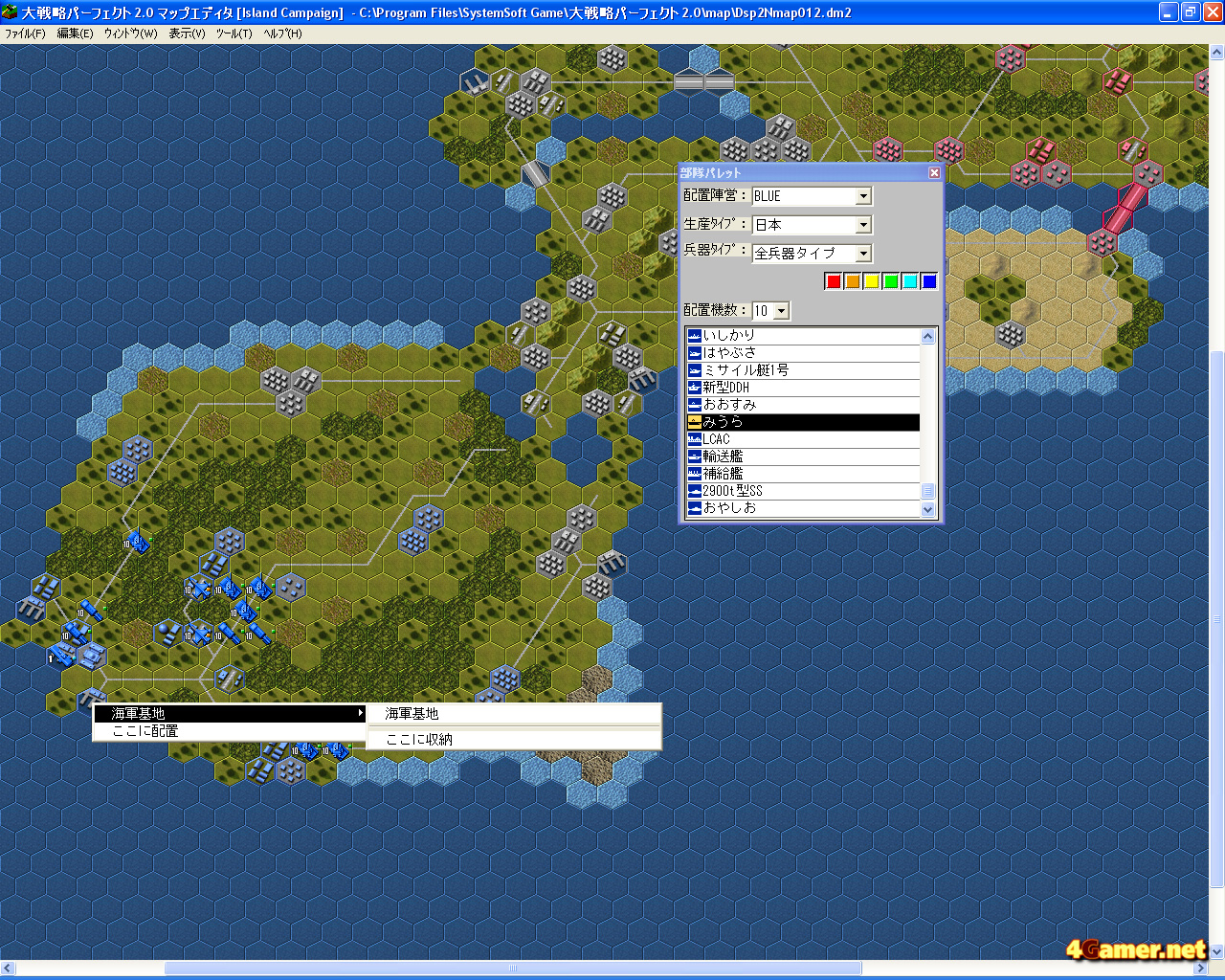
Task: Open the ファイル(F) menu
Action: tap(25, 33)
